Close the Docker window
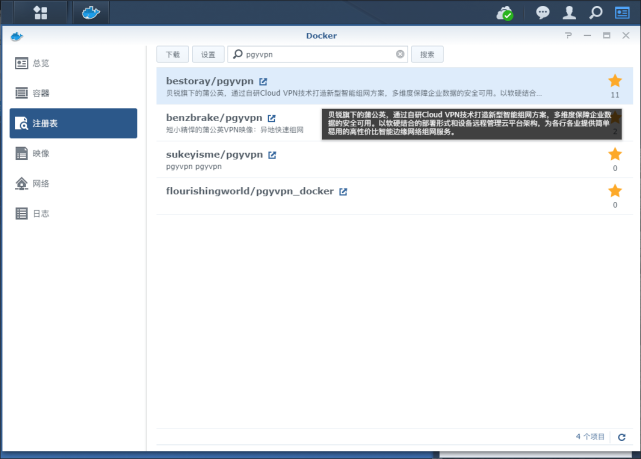 click(x=625, y=36)
